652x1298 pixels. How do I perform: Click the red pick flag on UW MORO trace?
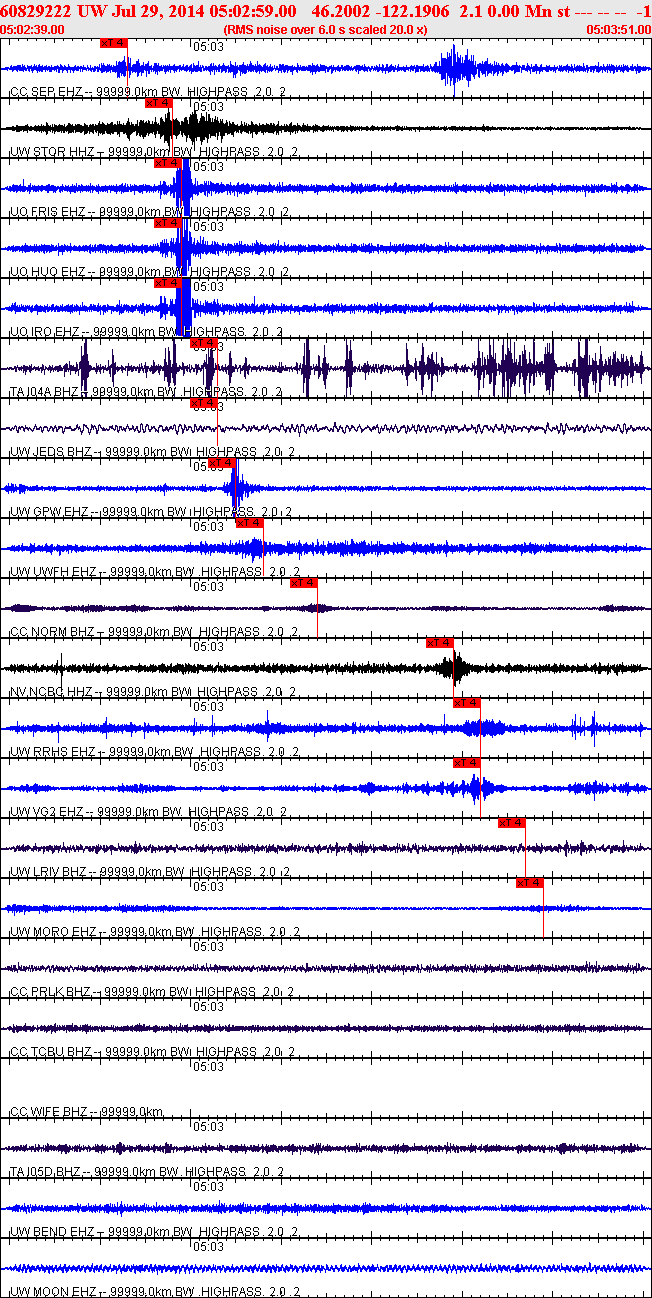(530, 883)
